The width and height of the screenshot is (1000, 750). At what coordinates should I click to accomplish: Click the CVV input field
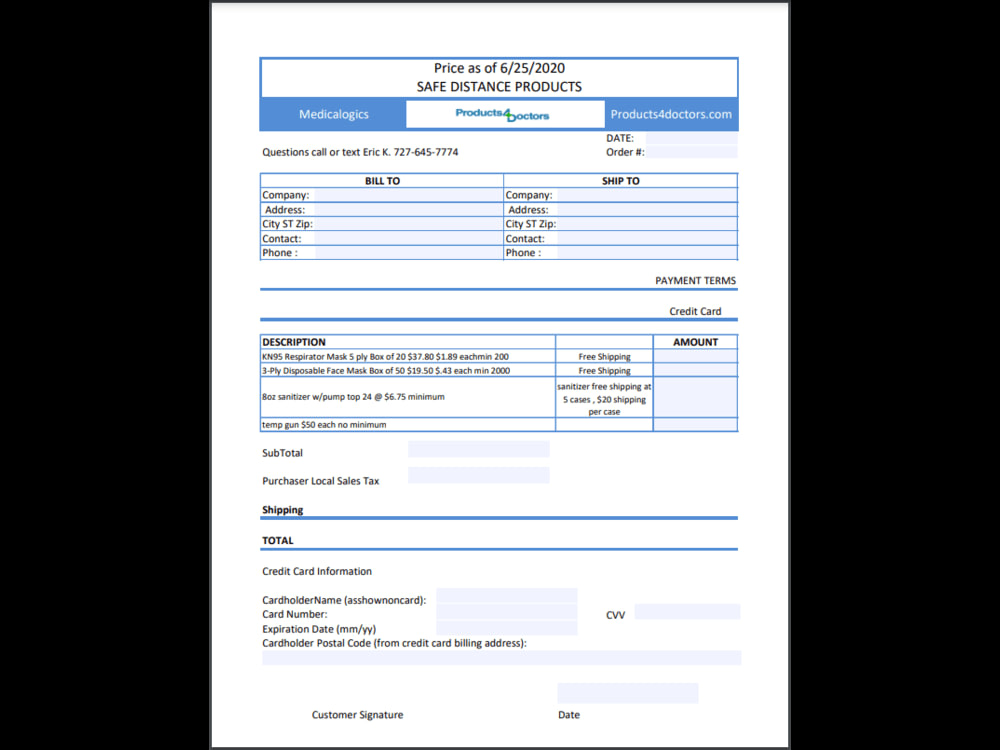(687, 612)
